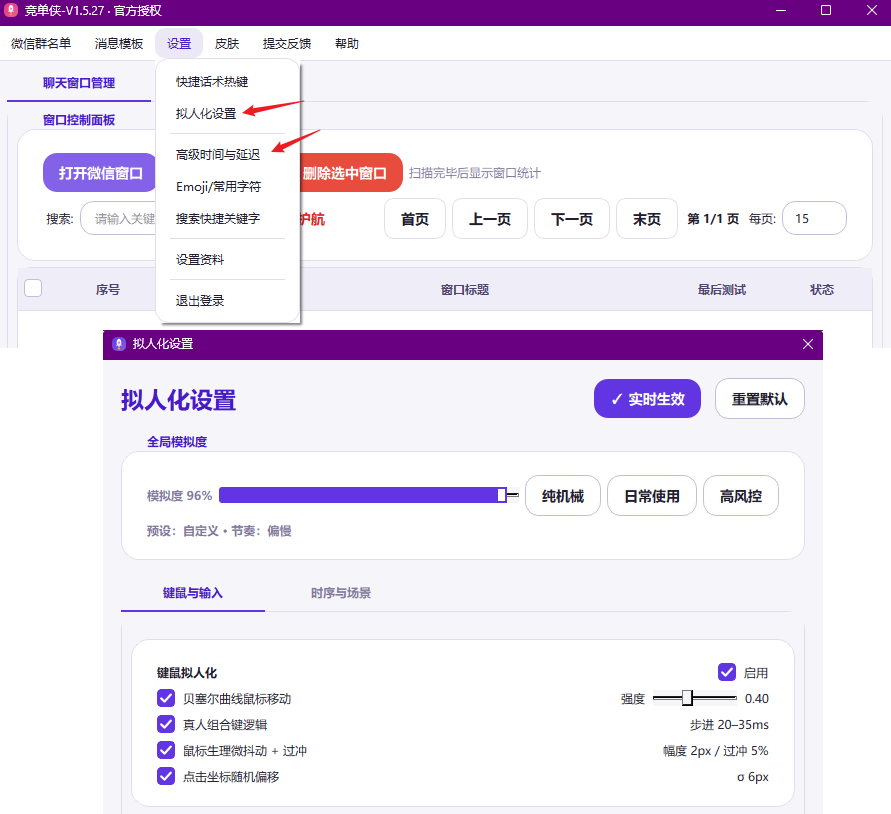Toggle the 启用 checkbox for 键鼠拟人化
This screenshot has width=891, height=814.
727,672
